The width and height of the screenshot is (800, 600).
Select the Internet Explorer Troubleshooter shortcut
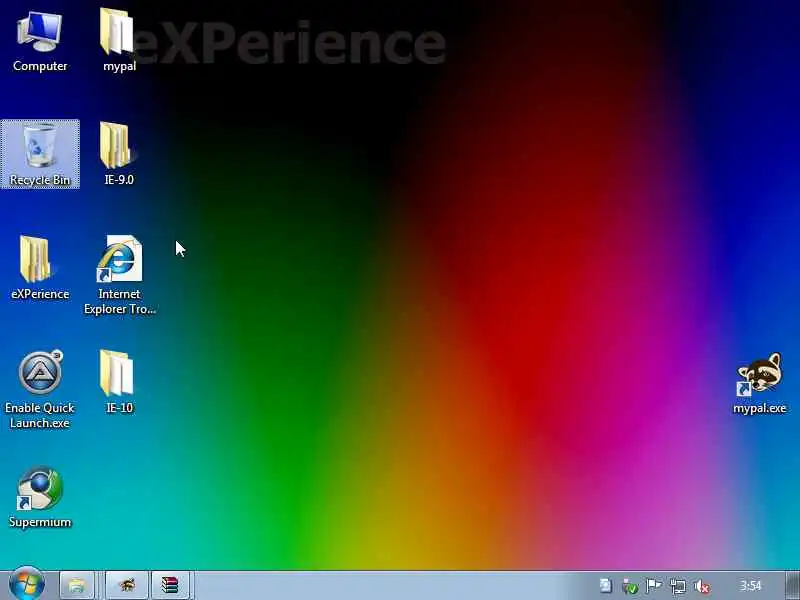119,274
